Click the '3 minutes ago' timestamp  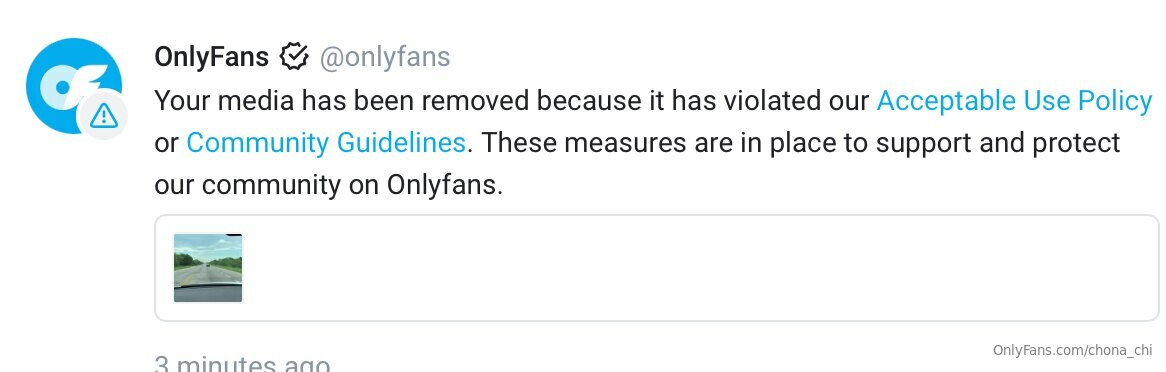point(242,364)
